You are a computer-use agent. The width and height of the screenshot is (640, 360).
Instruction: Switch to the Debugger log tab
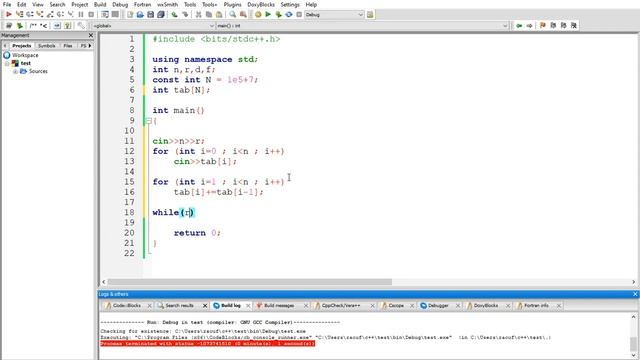pyautogui.click(x=438, y=305)
